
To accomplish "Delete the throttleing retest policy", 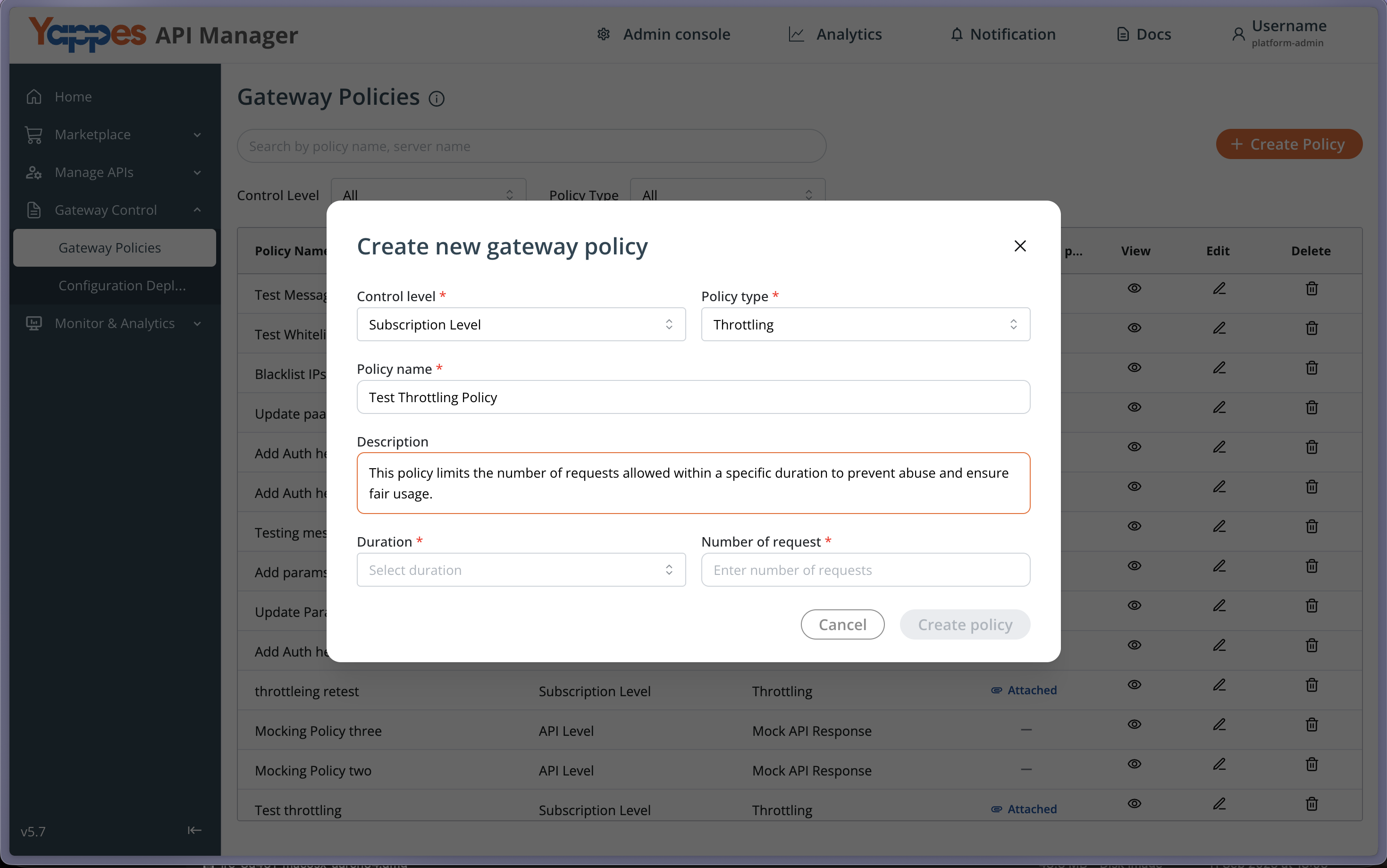I will pos(1311,684).
